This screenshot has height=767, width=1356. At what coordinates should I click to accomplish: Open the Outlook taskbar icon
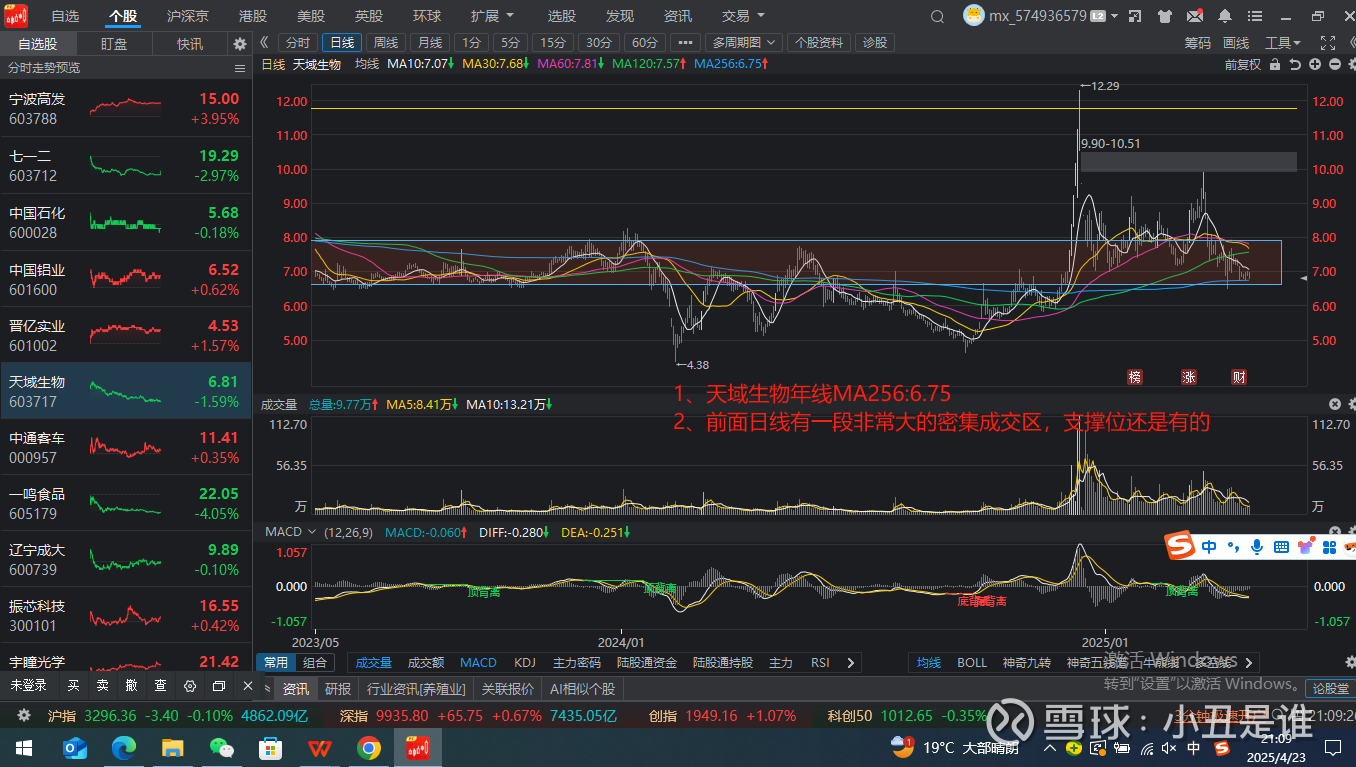(76, 747)
